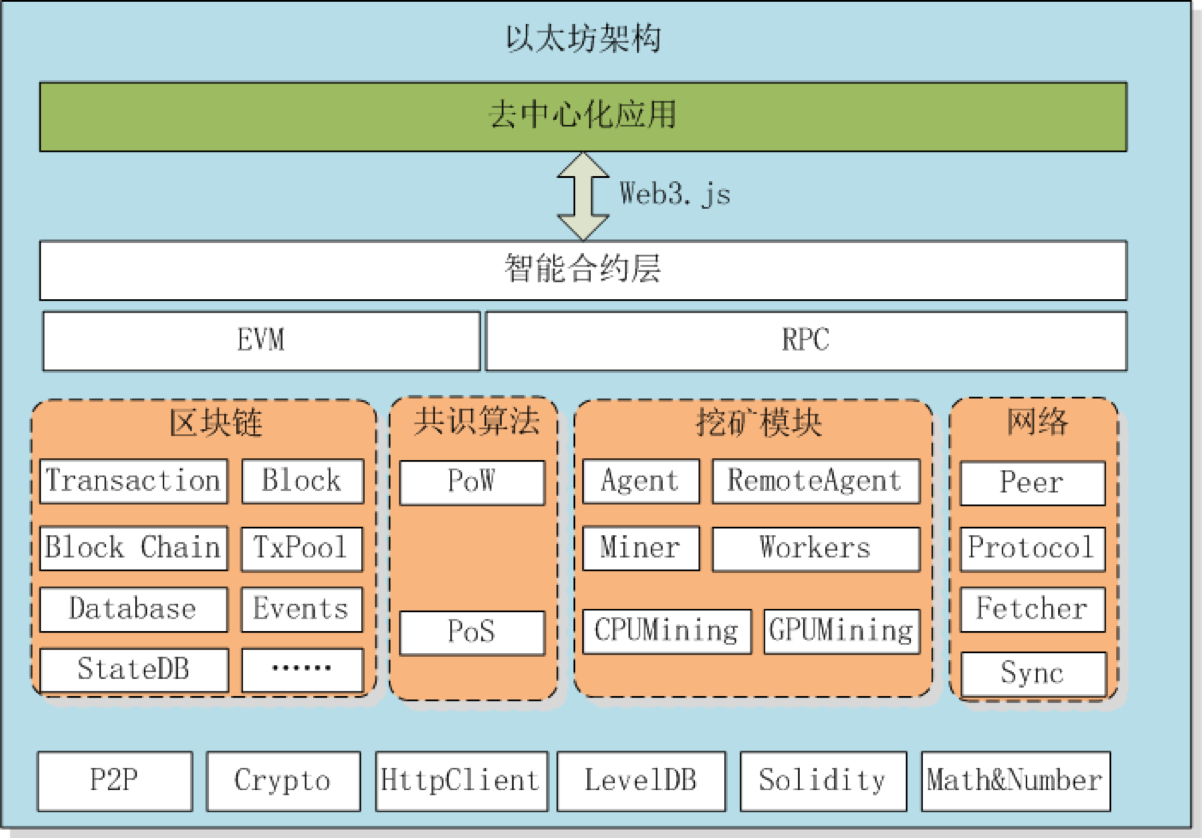Viewport: 1202px width, 838px height.
Task: Click the ellipsis box under Events
Action: click(x=301, y=670)
